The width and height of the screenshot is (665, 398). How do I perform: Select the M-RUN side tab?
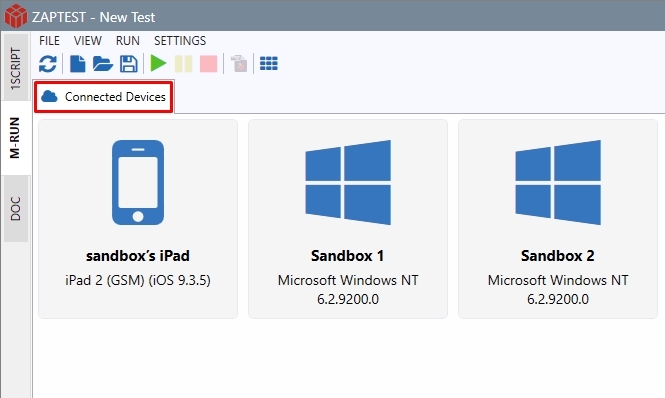pos(16,138)
